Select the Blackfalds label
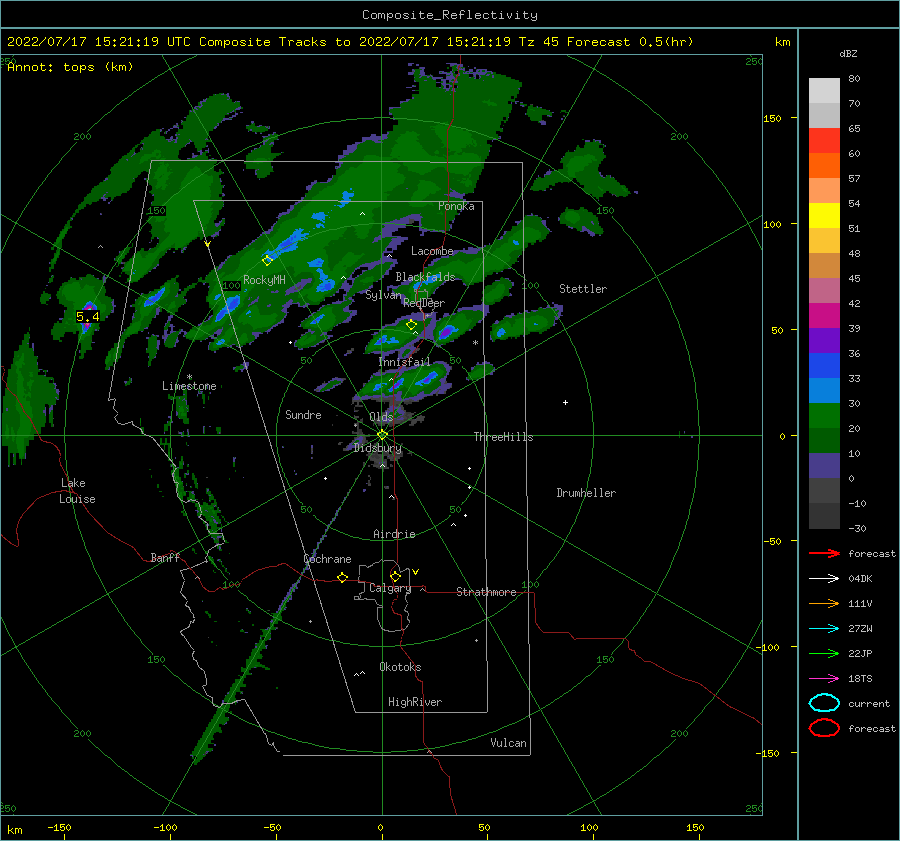Viewport: 900px width, 841px height. click(425, 277)
